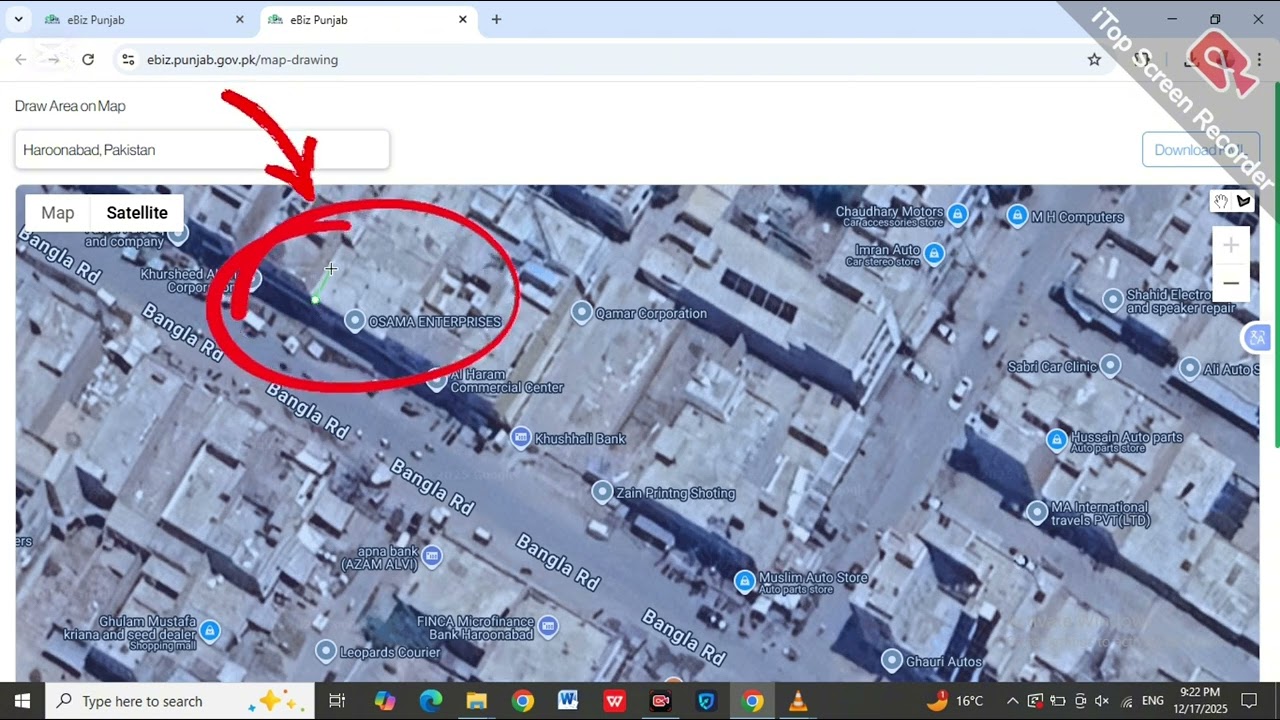Viewport: 1280px width, 720px height.
Task: Click the Imran Auto map marker
Action: point(934,254)
